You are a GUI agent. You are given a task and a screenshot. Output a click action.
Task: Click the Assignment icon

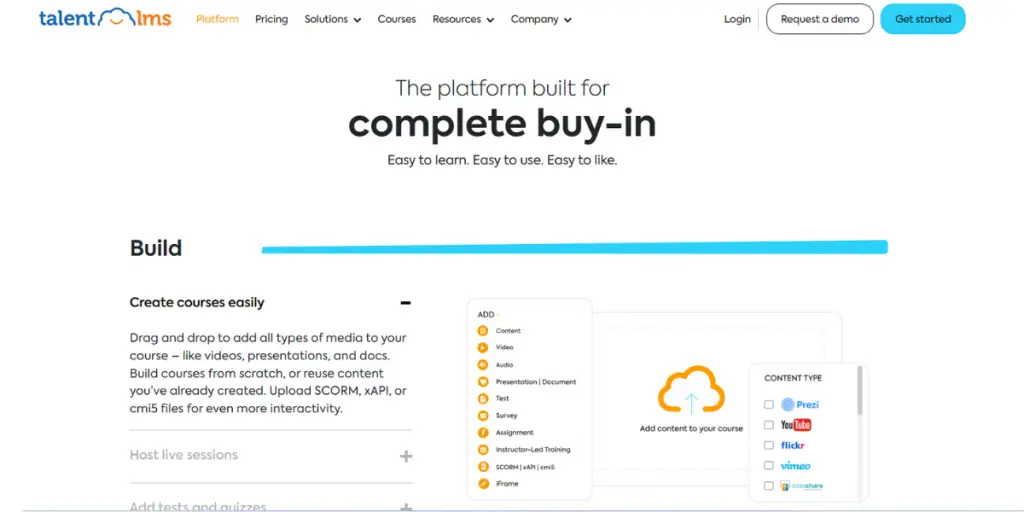[x=482, y=432]
